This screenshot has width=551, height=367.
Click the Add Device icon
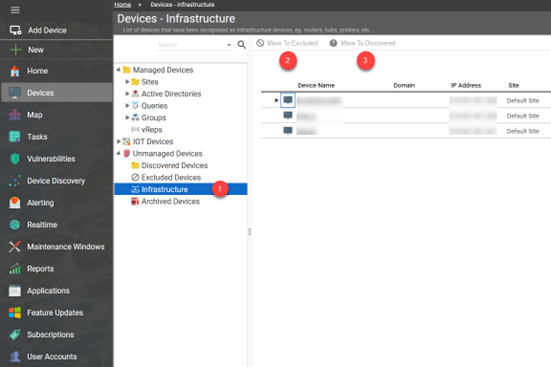(15, 30)
